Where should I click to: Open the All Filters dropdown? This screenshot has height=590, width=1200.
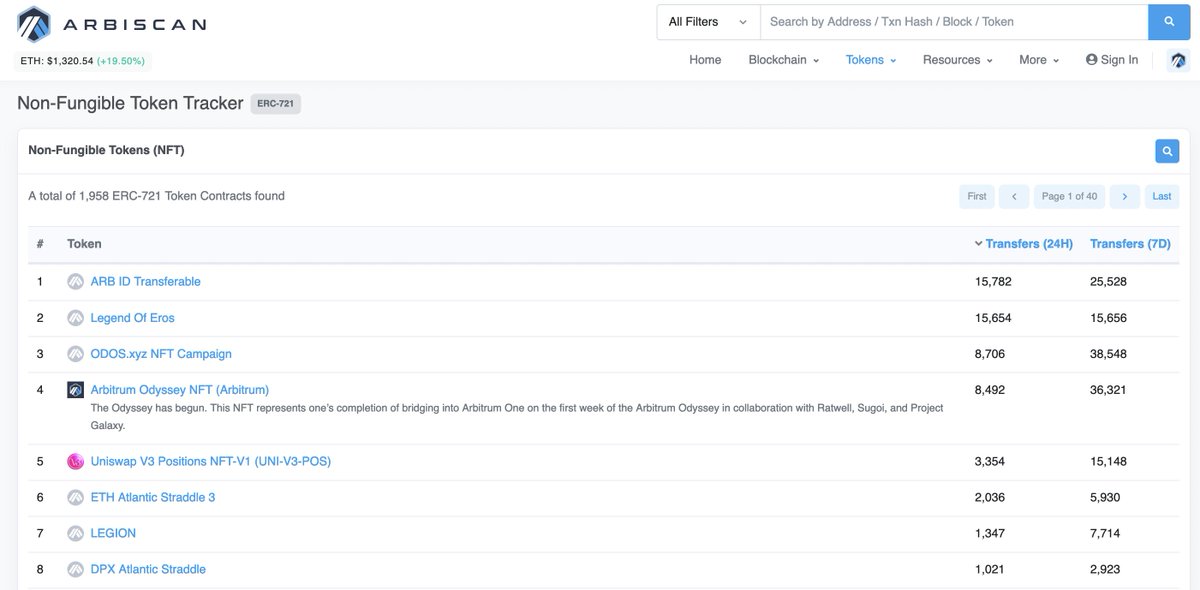(x=708, y=22)
